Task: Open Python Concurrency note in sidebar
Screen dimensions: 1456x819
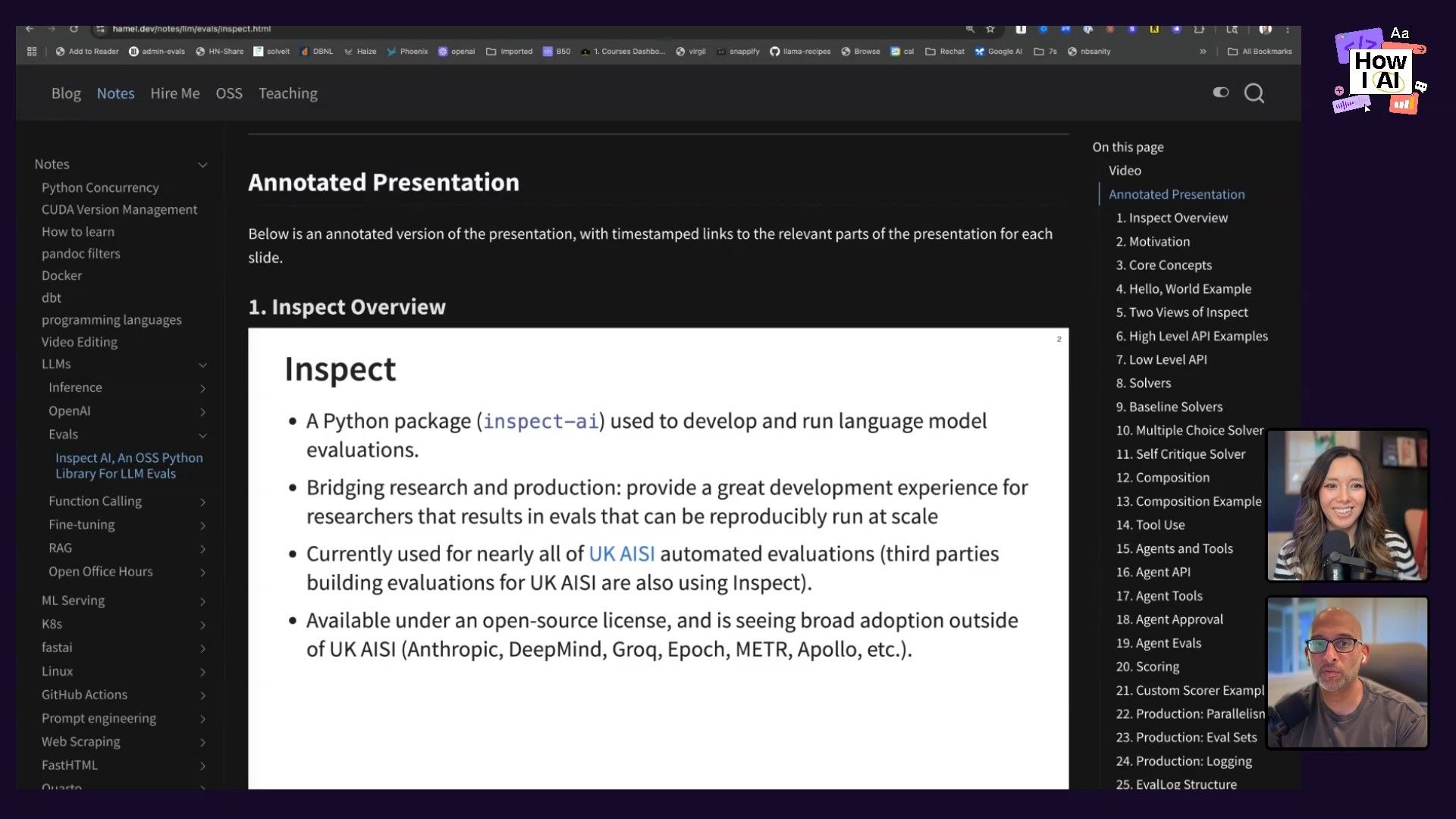Action: (x=100, y=187)
